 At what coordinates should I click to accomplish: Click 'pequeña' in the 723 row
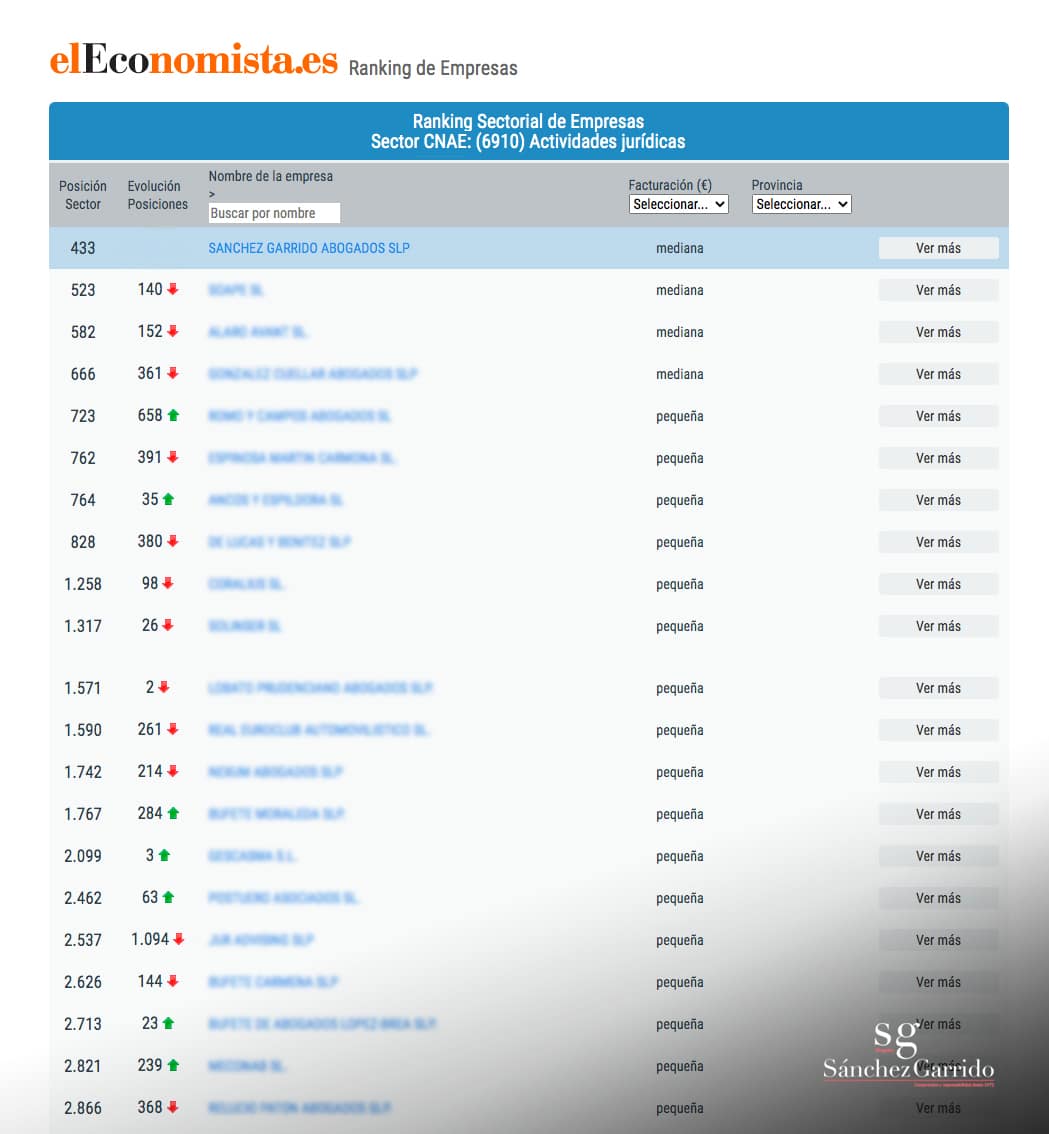point(679,417)
